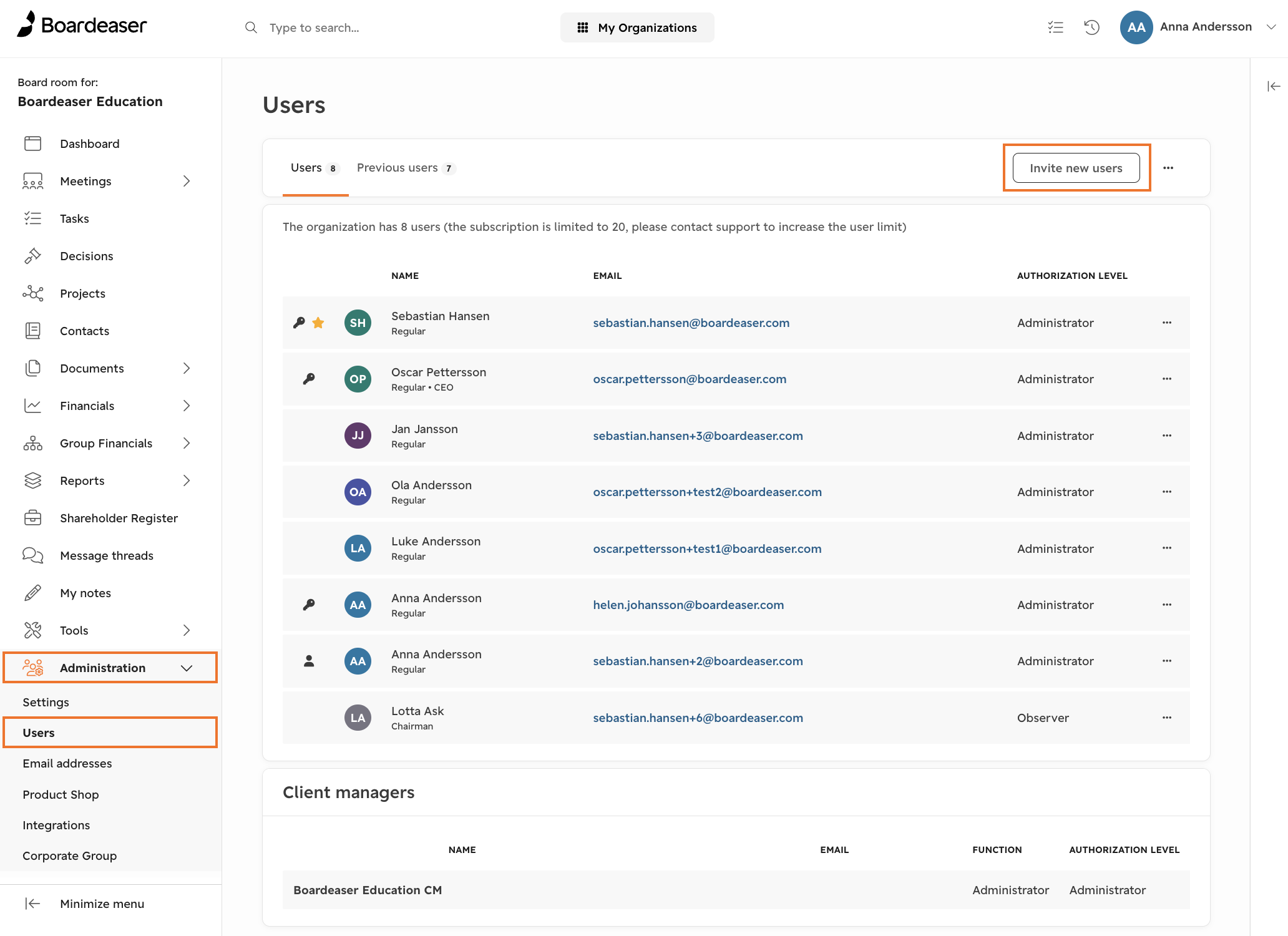Click the person icon beside second Anna Andersson

309,661
